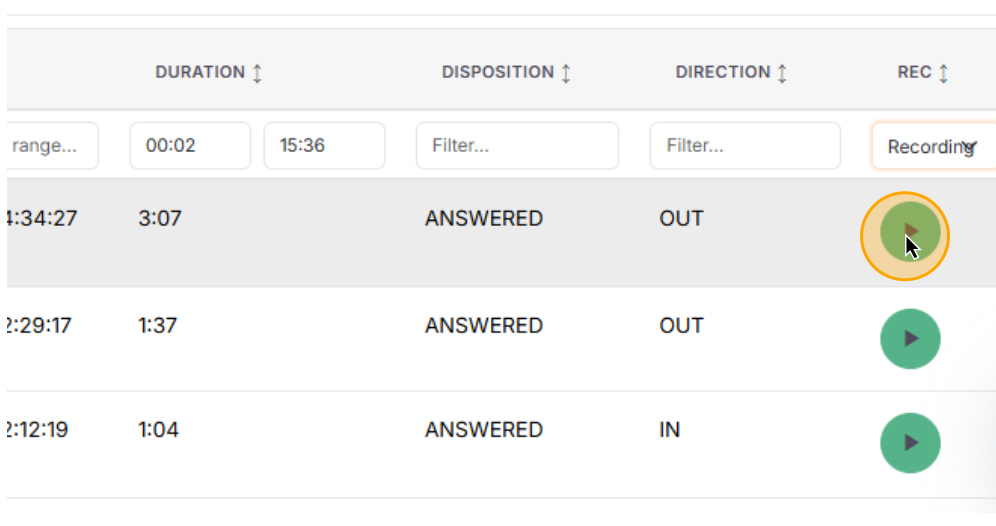Screen dimensions: 996x526
Task: Play the recording for the 1:37 call
Action: (910, 339)
